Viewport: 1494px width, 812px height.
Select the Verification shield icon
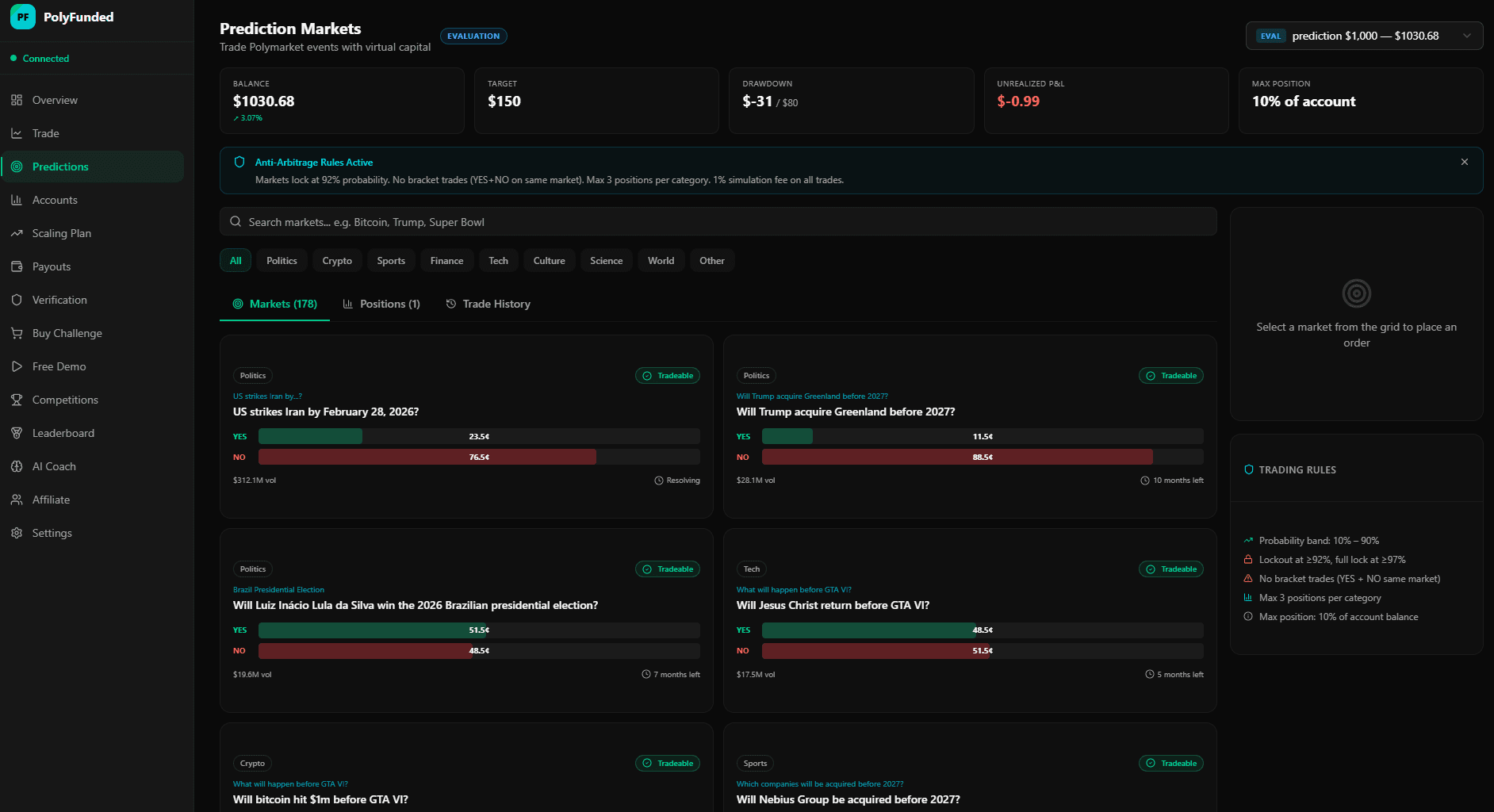coord(17,300)
